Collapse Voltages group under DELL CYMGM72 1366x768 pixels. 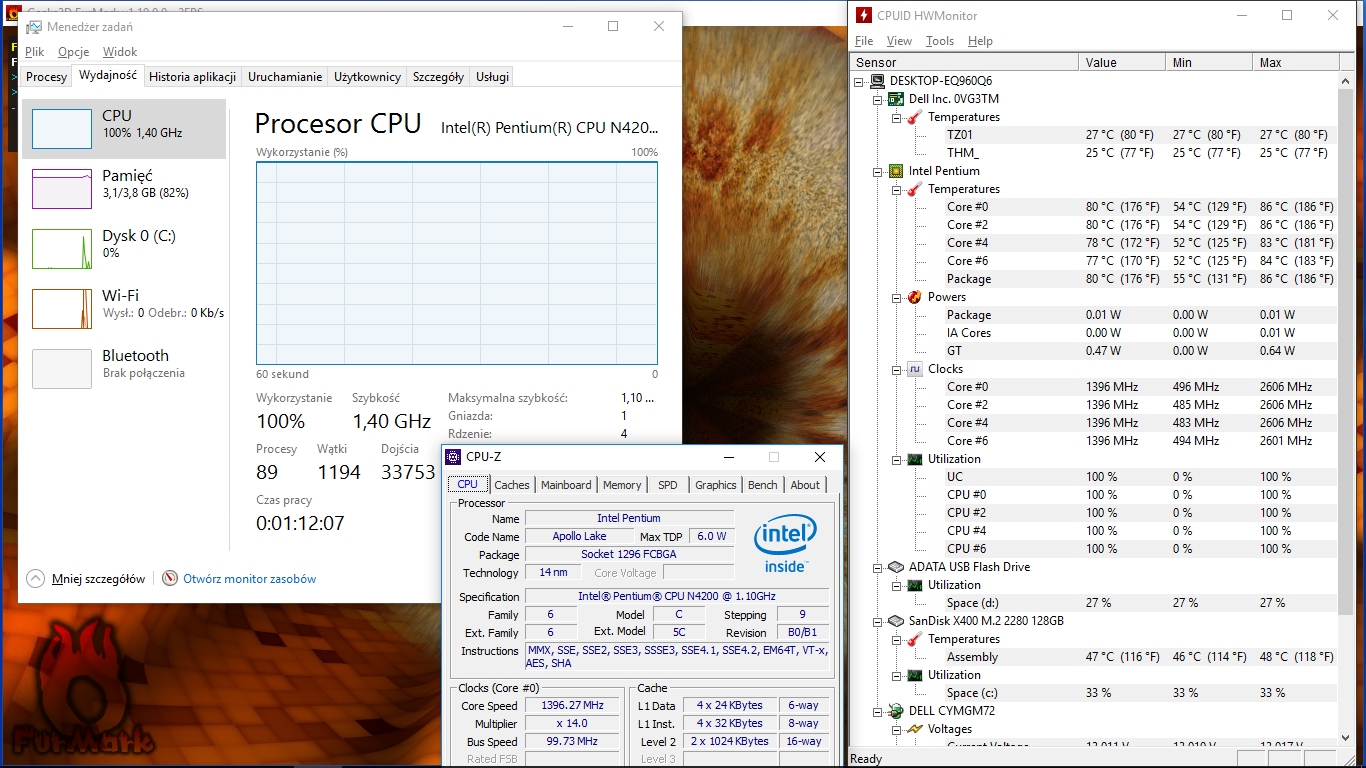click(896, 729)
